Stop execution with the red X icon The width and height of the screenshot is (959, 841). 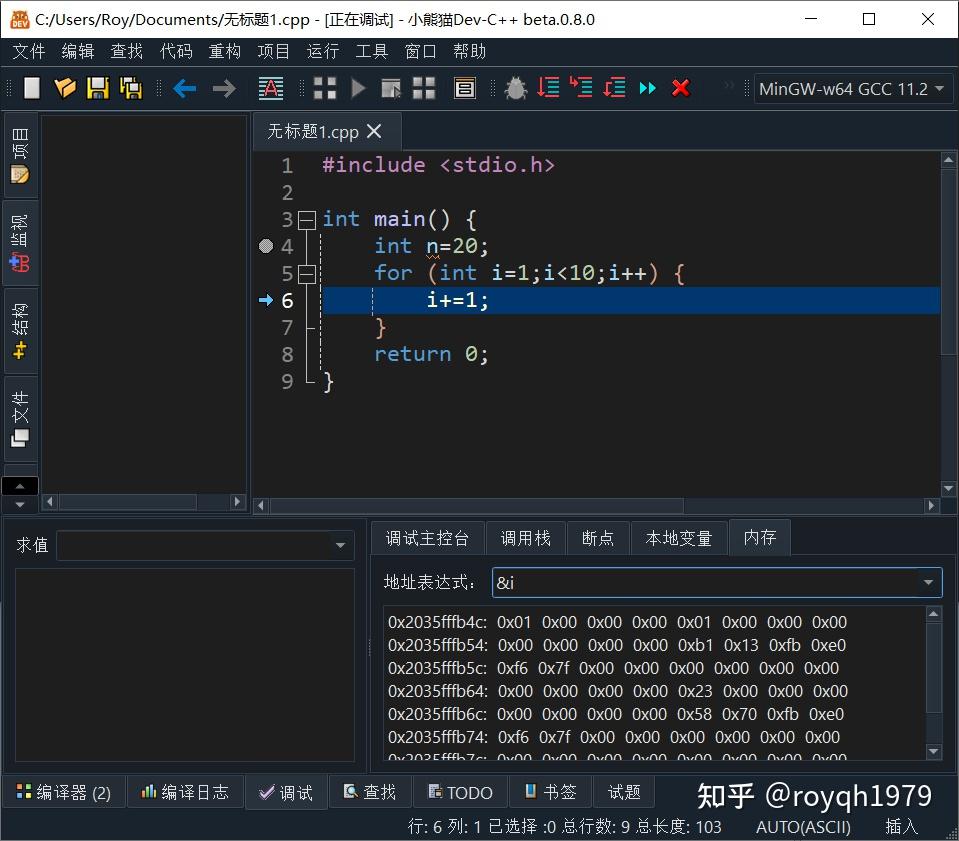(680, 88)
